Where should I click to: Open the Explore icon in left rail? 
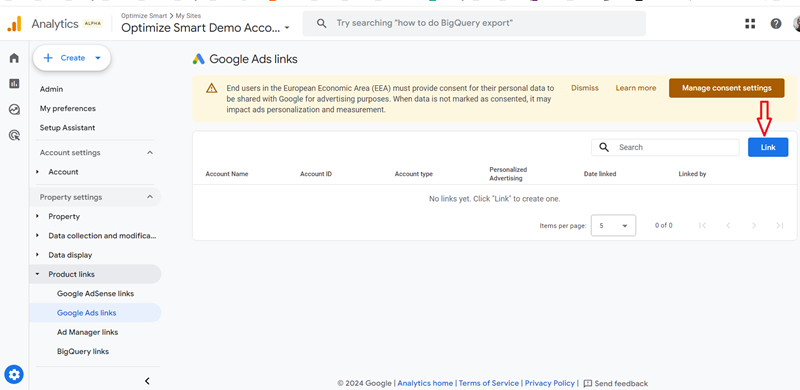click(x=14, y=109)
